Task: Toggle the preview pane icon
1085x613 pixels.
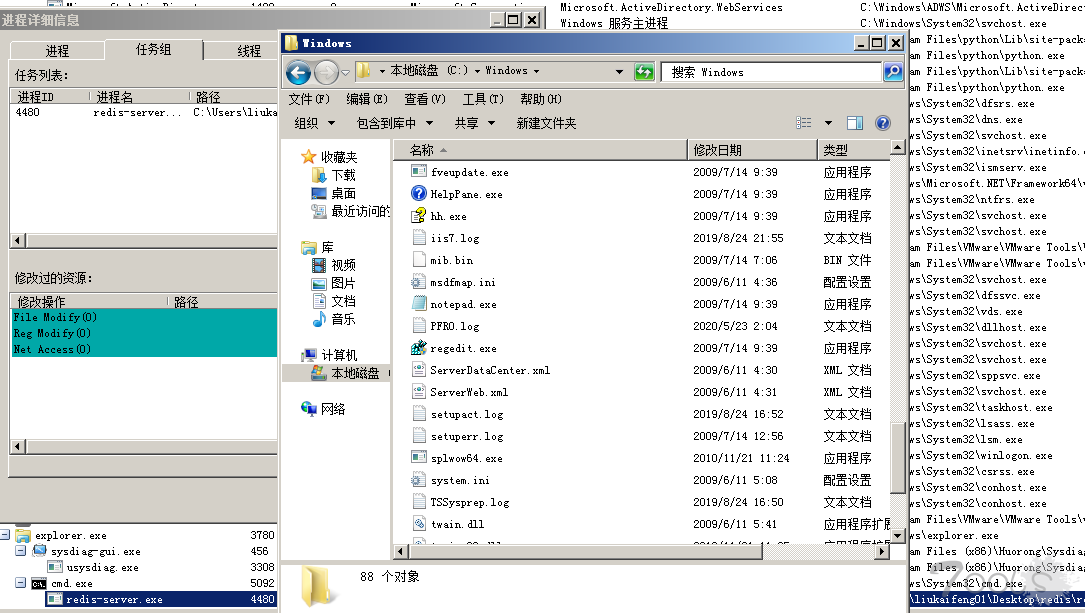Action: pos(855,123)
